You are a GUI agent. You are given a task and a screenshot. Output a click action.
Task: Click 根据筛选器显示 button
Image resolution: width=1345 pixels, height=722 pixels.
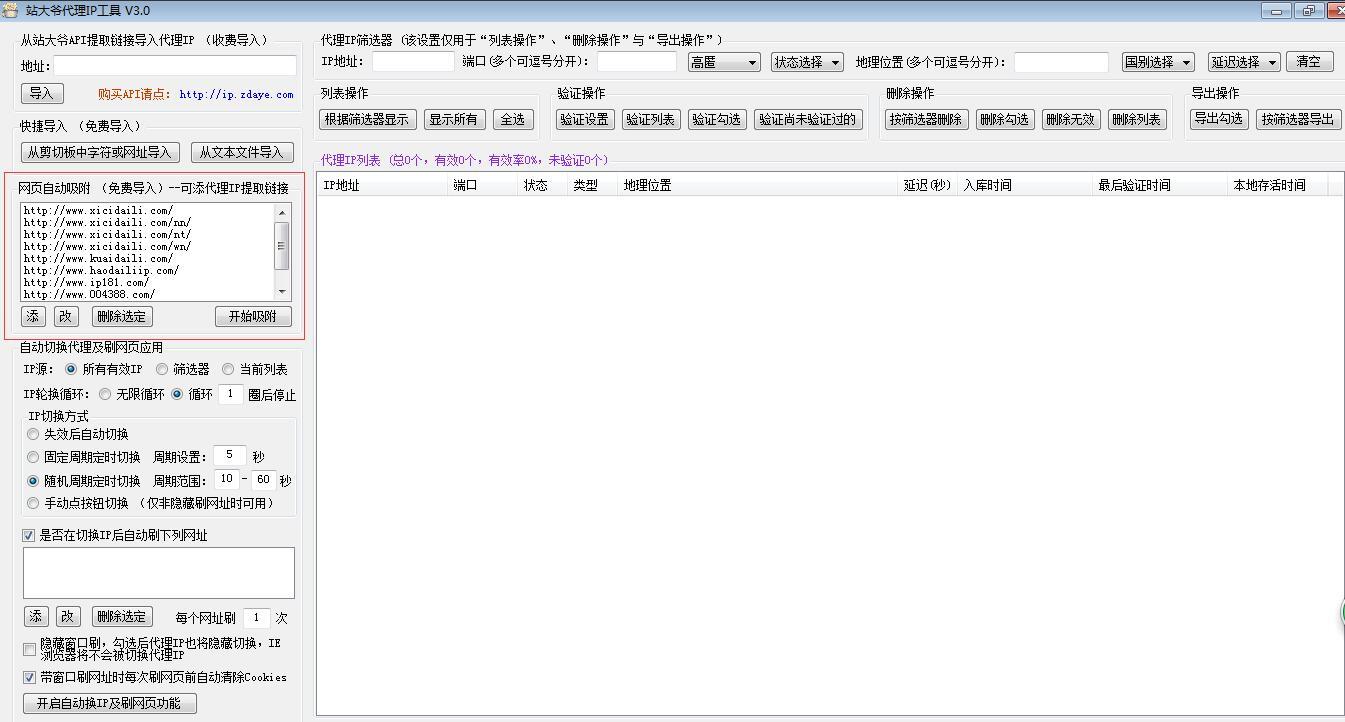[x=368, y=119]
